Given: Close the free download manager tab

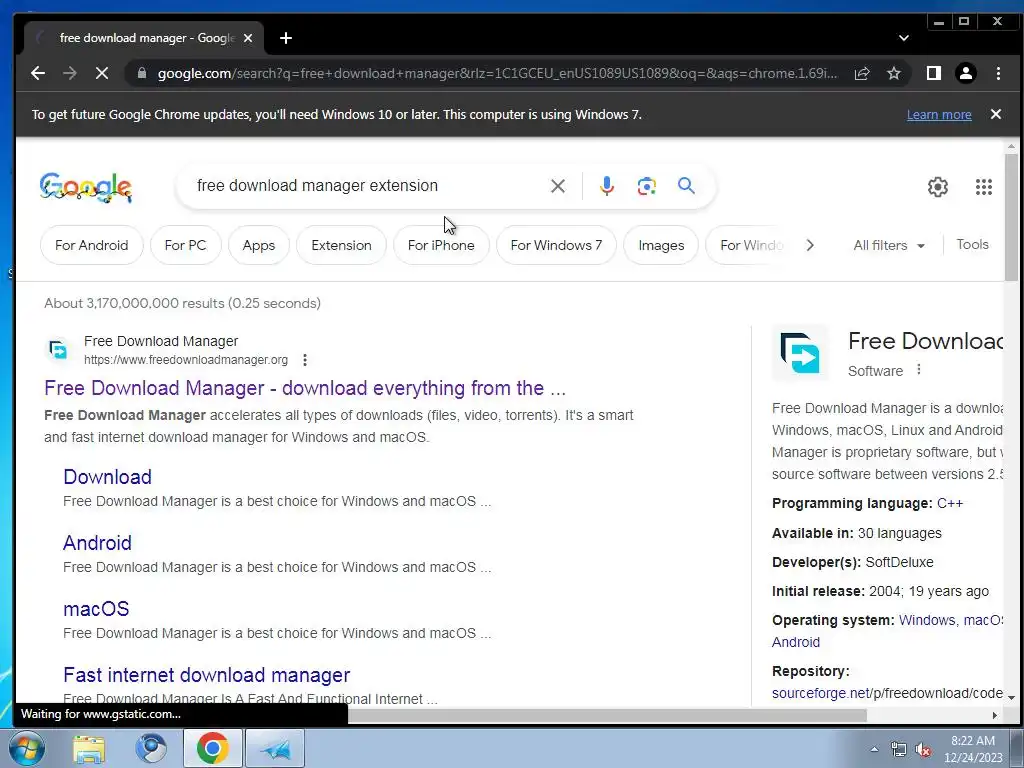Looking at the screenshot, I should [x=248, y=38].
